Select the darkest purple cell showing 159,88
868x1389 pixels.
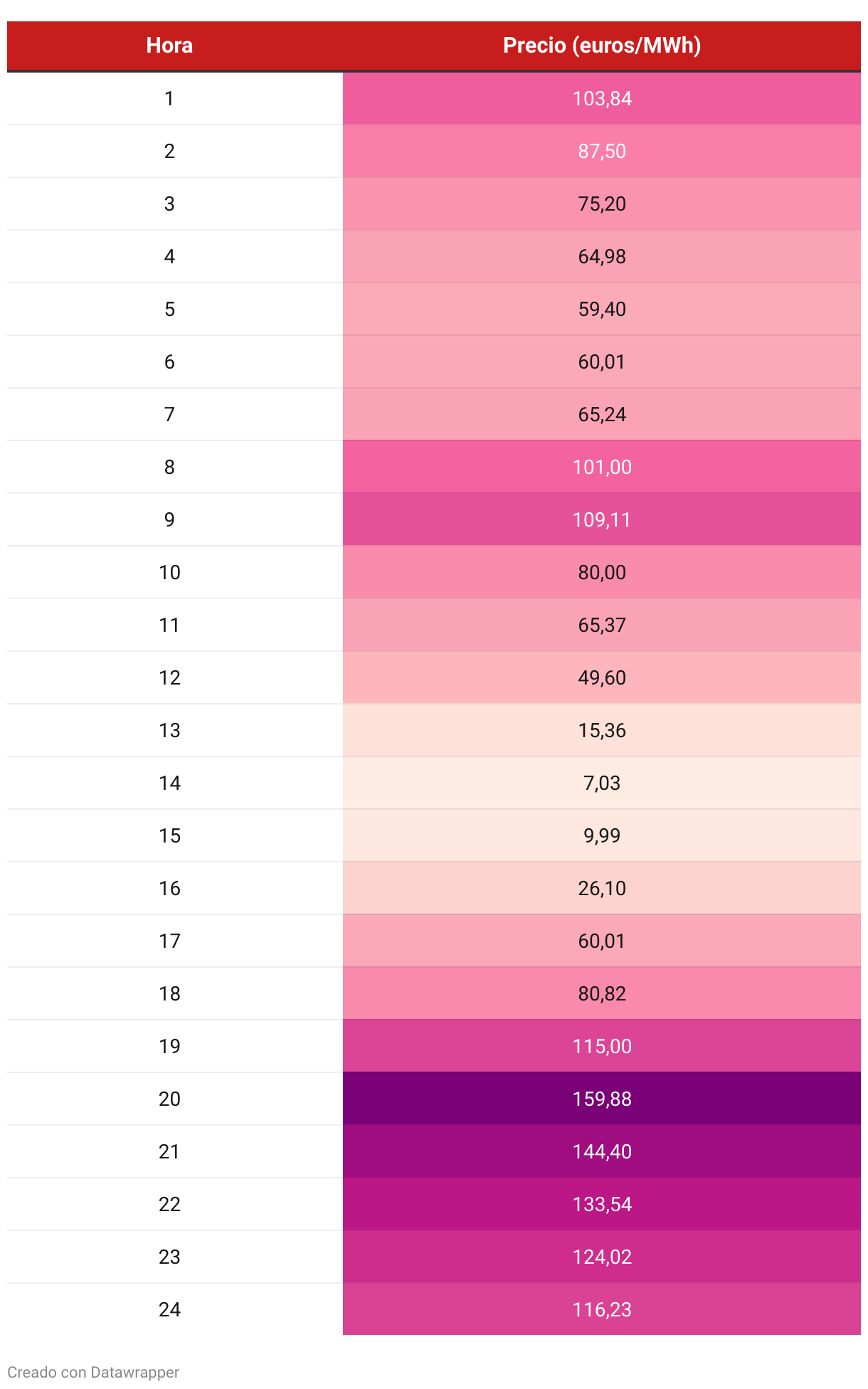point(602,1099)
